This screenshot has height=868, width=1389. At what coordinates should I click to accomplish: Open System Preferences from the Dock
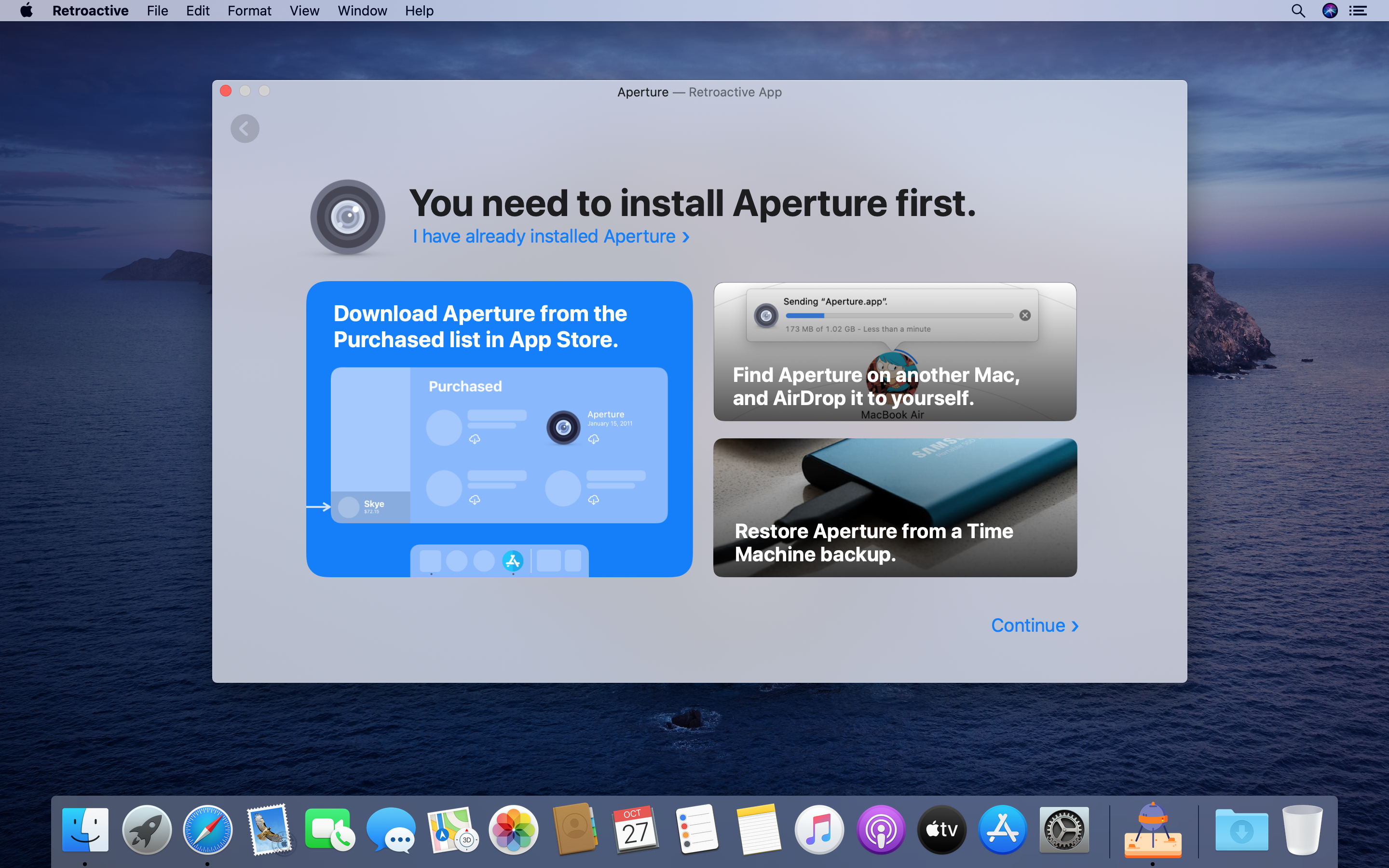click(x=1063, y=829)
